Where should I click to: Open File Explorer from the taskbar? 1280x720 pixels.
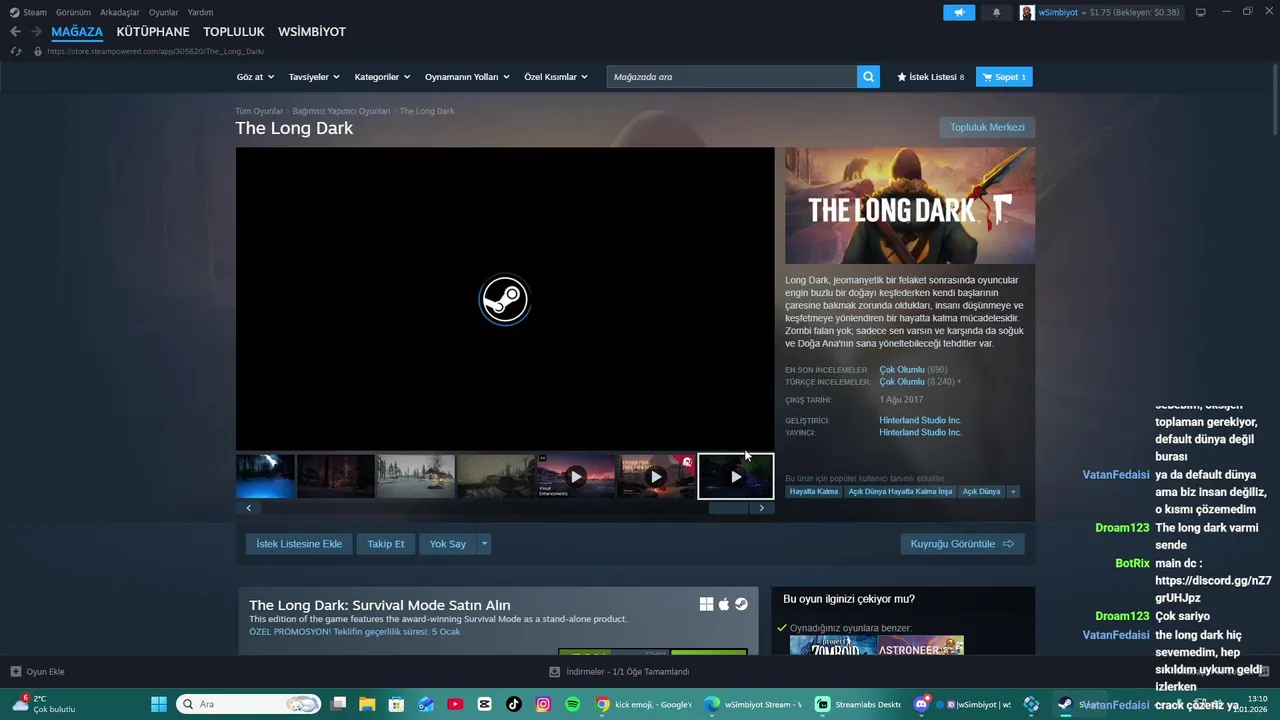tap(367, 704)
